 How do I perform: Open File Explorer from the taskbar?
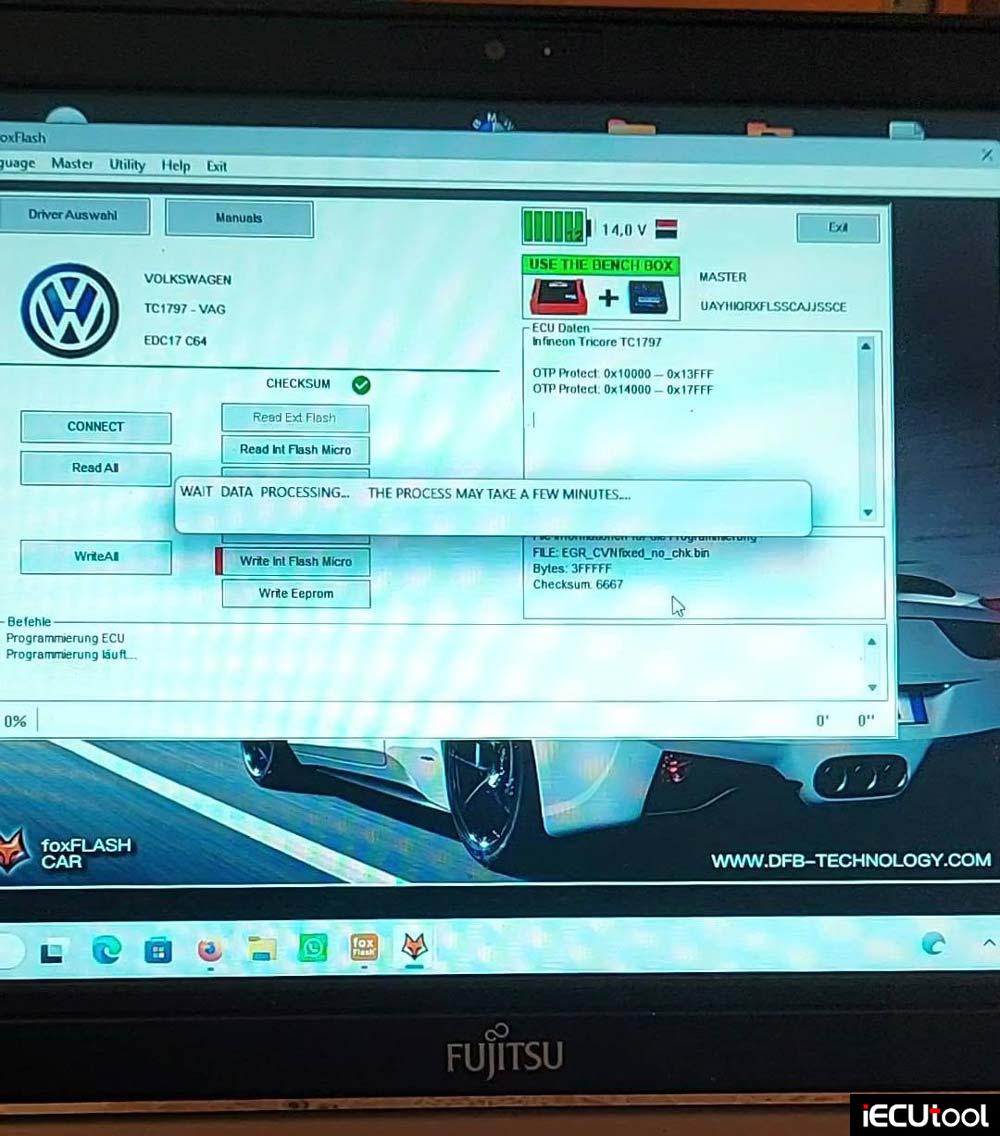click(x=262, y=948)
